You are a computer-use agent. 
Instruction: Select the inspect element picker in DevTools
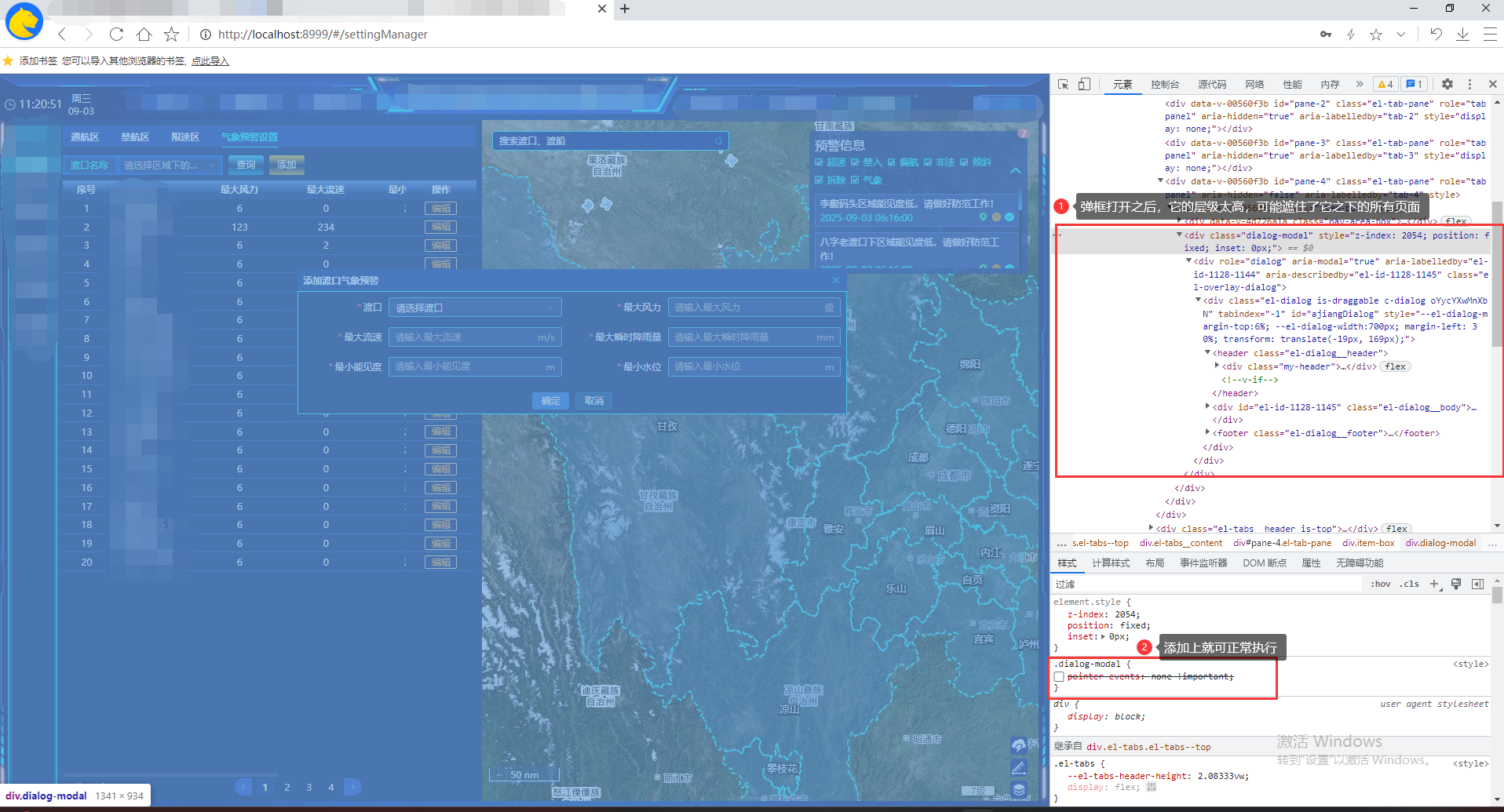(x=1063, y=84)
